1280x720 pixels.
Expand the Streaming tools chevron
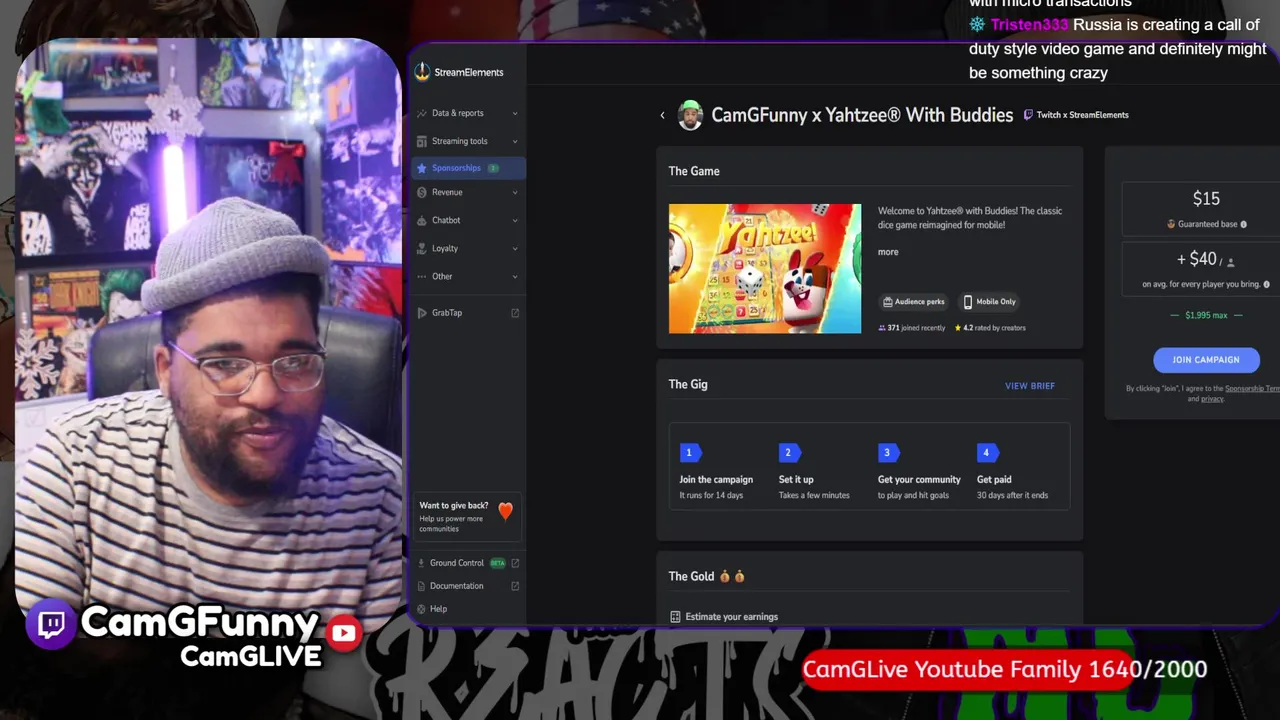click(x=515, y=141)
